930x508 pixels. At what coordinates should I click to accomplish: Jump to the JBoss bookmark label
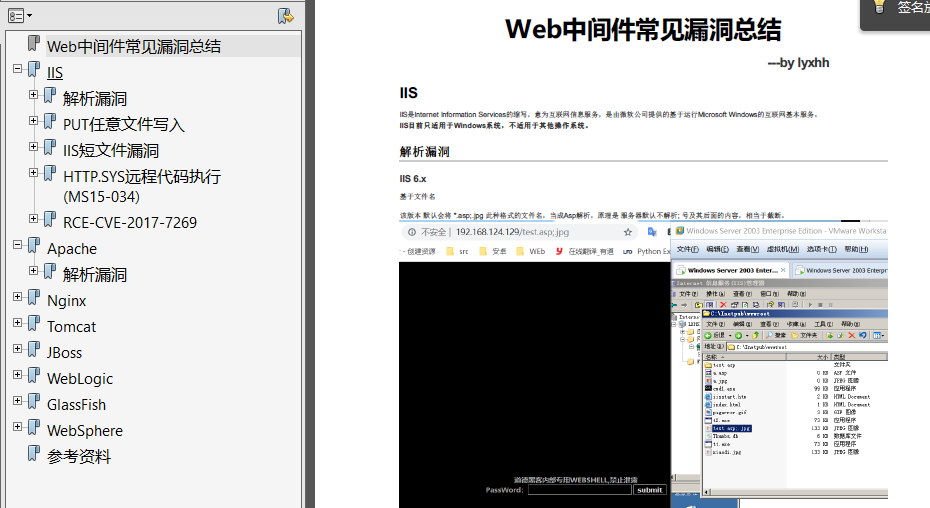click(x=65, y=353)
